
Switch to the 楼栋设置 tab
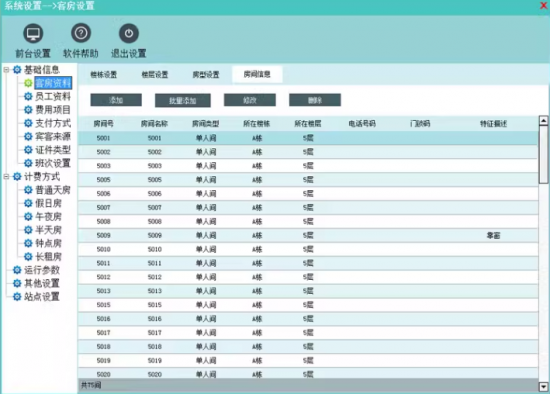tap(104, 74)
